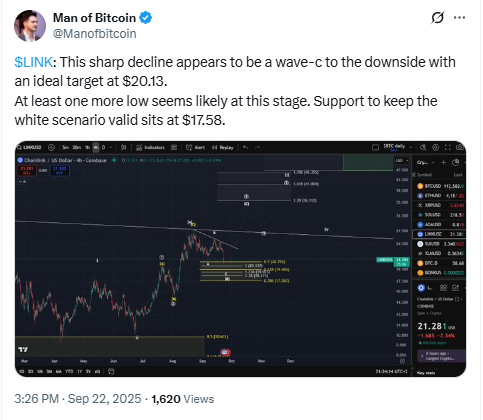Open the Grok icon on the tweet

point(437,17)
